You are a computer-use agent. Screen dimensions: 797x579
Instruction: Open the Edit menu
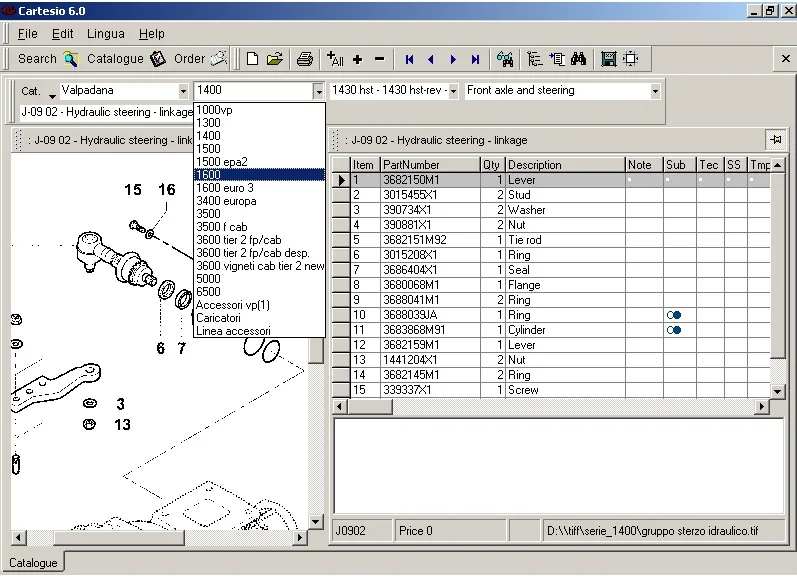[x=63, y=34]
